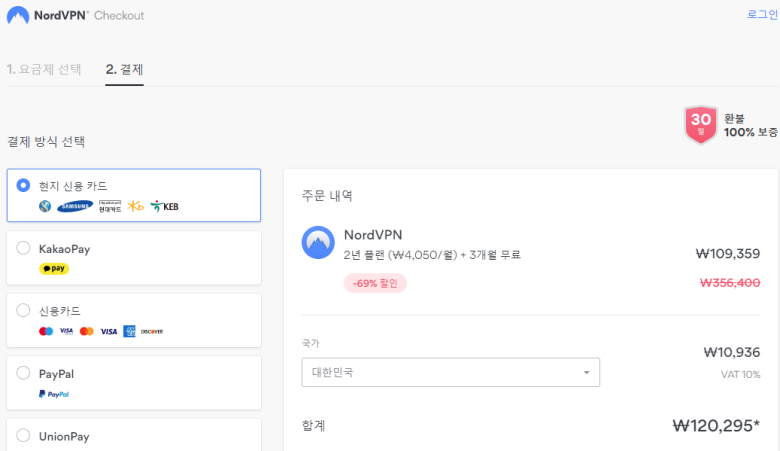This screenshot has height=451, width=780.
Task: Click the Hyundai card logo
Action: pos(110,206)
